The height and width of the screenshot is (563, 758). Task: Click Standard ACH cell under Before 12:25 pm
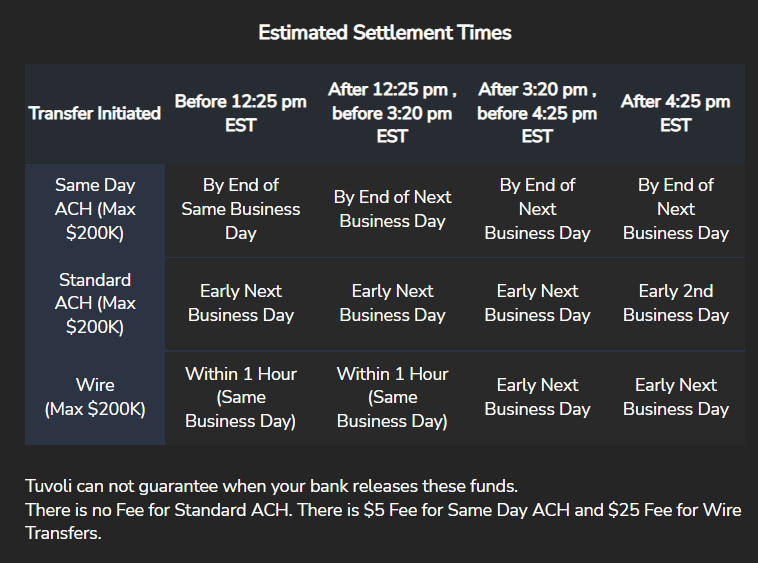coord(240,303)
